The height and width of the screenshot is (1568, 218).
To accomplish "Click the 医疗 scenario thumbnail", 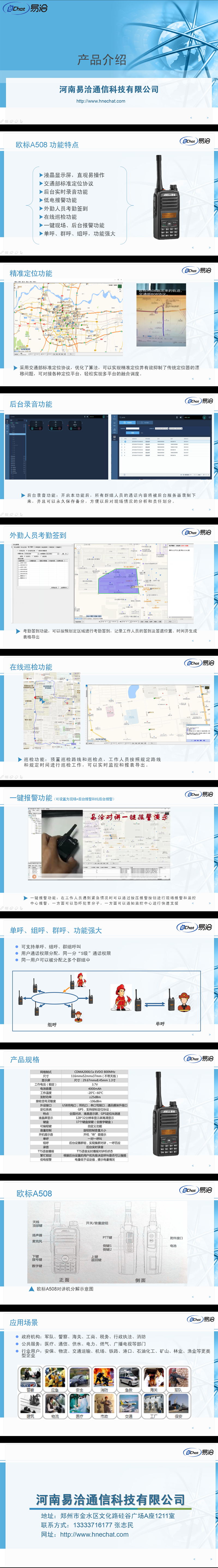I will pyautogui.click(x=80, y=1406).
